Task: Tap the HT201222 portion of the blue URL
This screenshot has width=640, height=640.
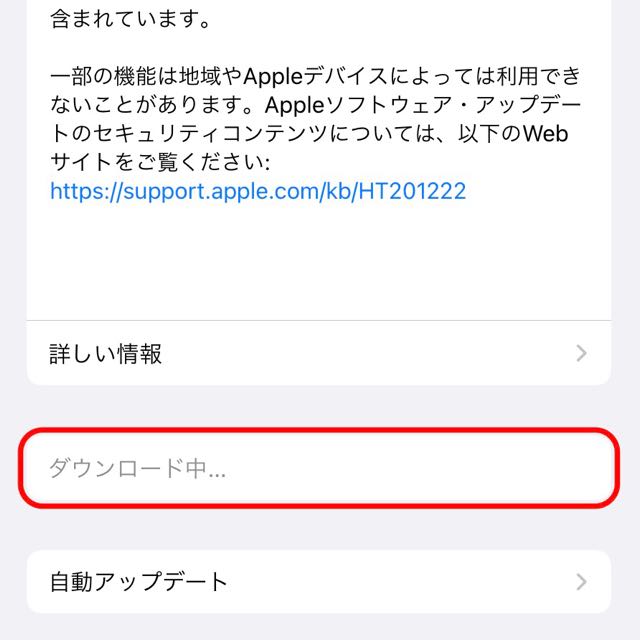Action: coord(412,191)
